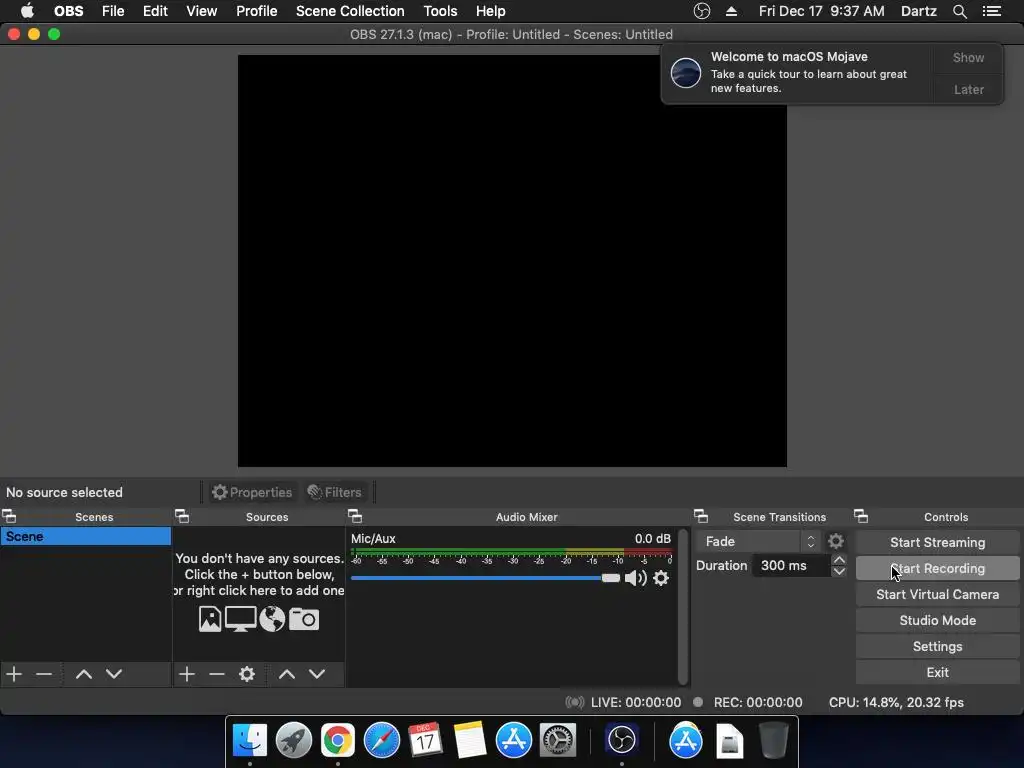This screenshot has height=768, width=1024.
Task: Open System Preferences from the dock
Action: tap(558, 741)
